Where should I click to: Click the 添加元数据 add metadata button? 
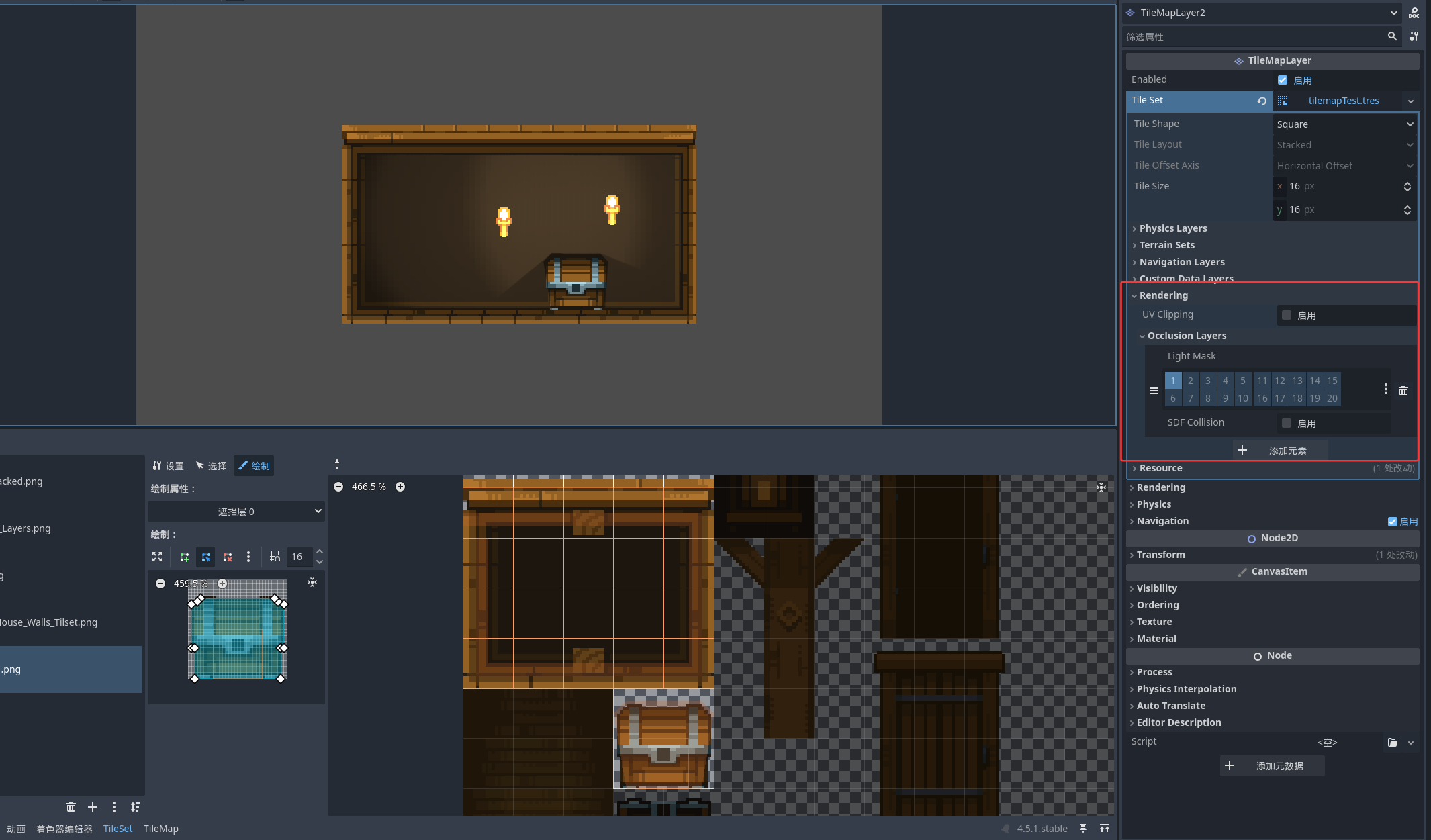1272,765
